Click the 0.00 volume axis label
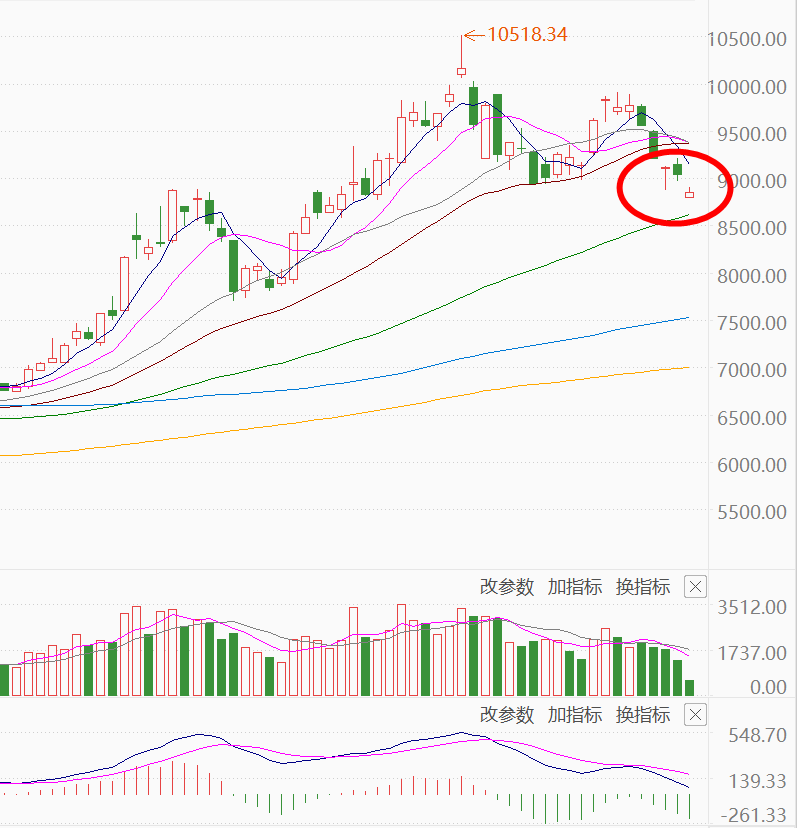The height and width of the screenshot is (828, 797). (x=768, y=687)
